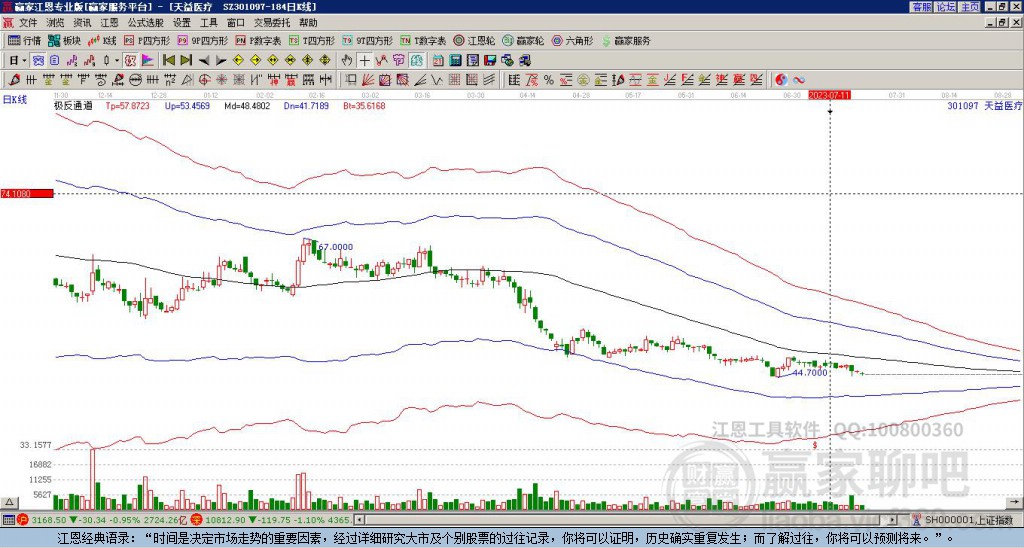Open the 工具 menu
The image size is (1024, 548).
208,23
